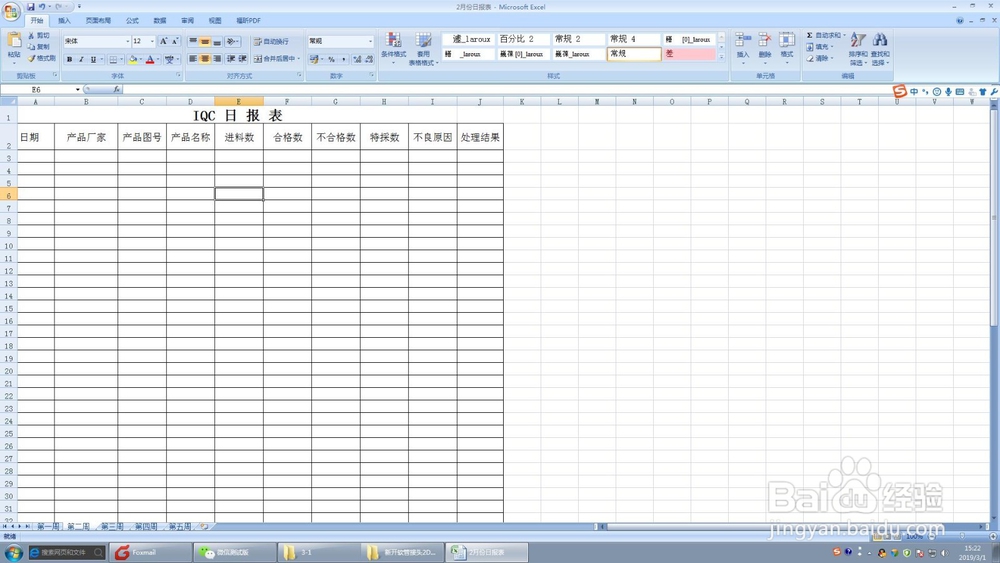Viewport: 1000px width, 563px height.
Task: Toggle top vertical alignment
Action: click(x=193, y=41)
